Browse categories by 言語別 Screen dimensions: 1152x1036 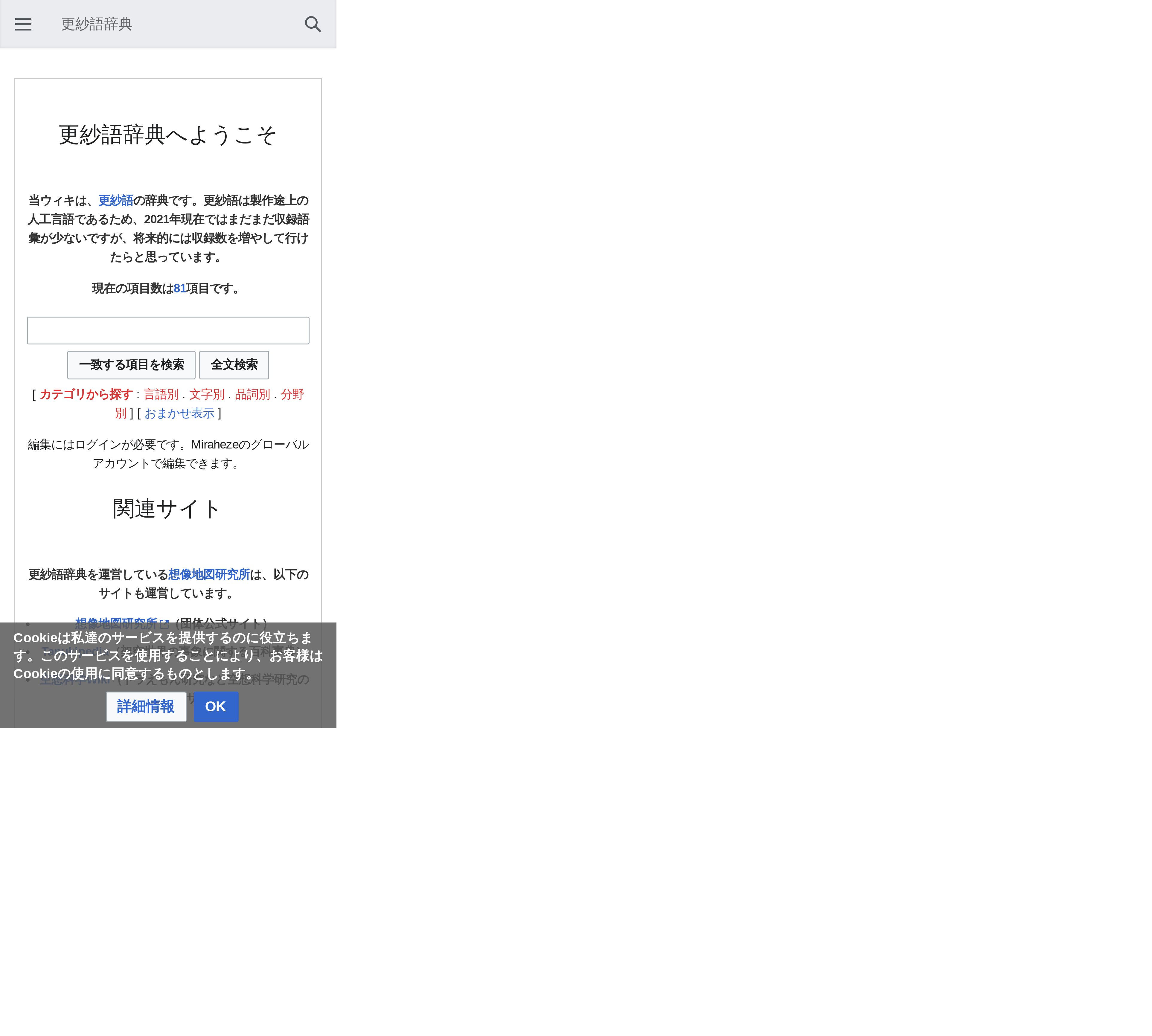pyautogui.click(x=161, y=394)
